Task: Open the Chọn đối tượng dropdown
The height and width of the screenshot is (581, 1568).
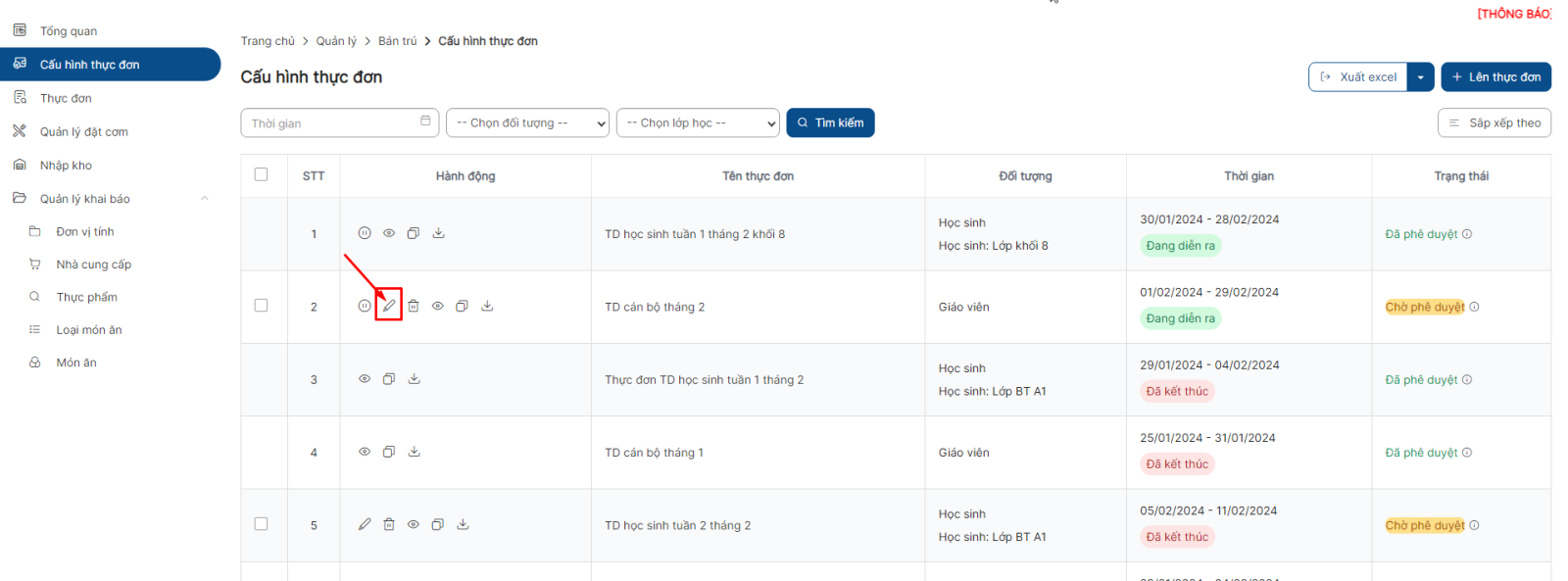Action: click(x=527, y=123)
